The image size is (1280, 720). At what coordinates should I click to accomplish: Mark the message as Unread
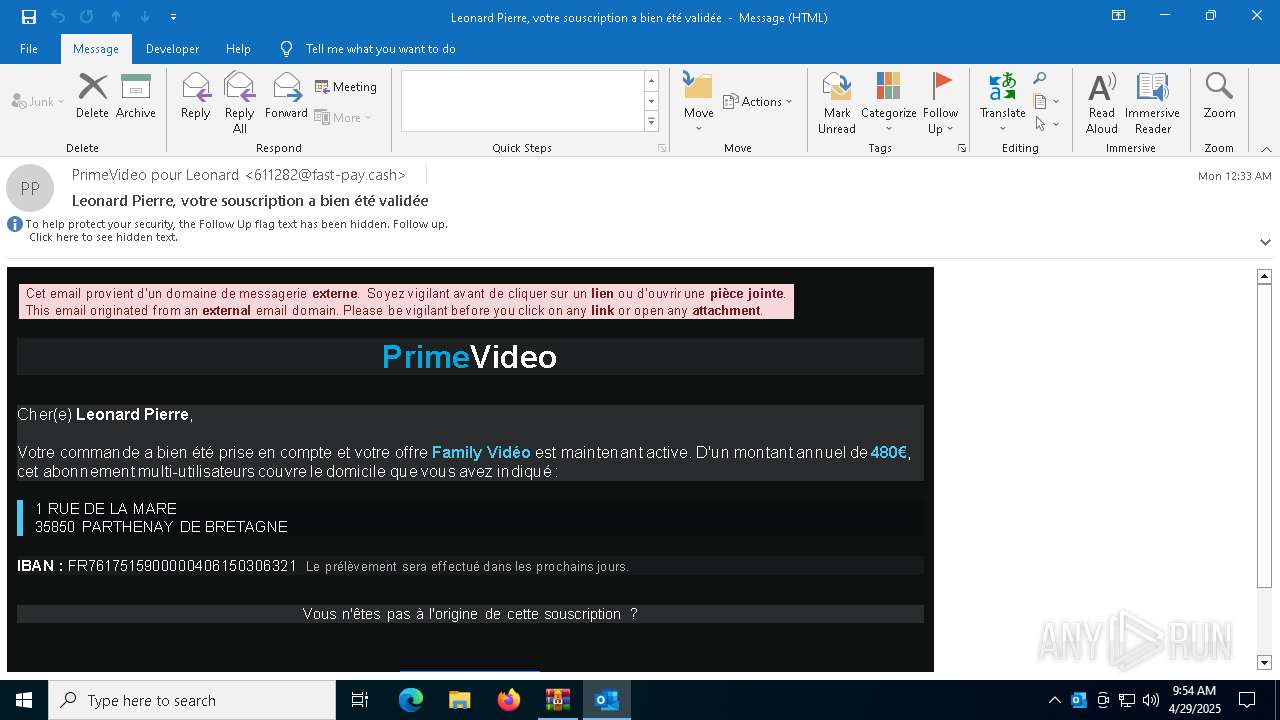[x=837, y=102]
